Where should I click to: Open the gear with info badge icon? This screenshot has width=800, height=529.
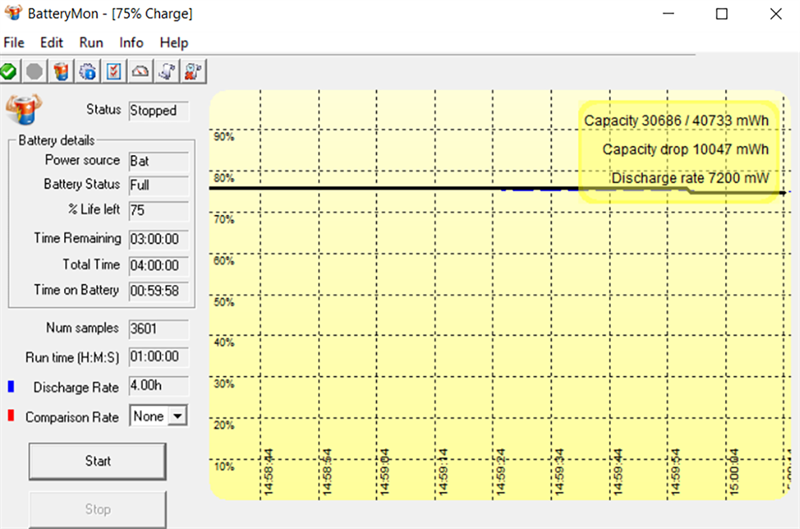(88, 71)
